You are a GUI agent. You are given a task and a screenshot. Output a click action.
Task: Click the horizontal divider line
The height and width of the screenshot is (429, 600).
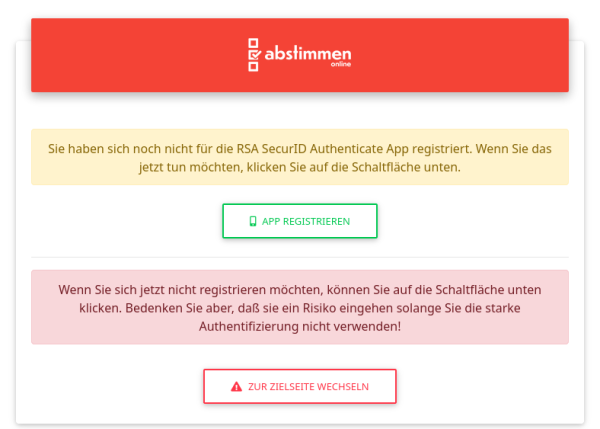[x=300, y=257]
